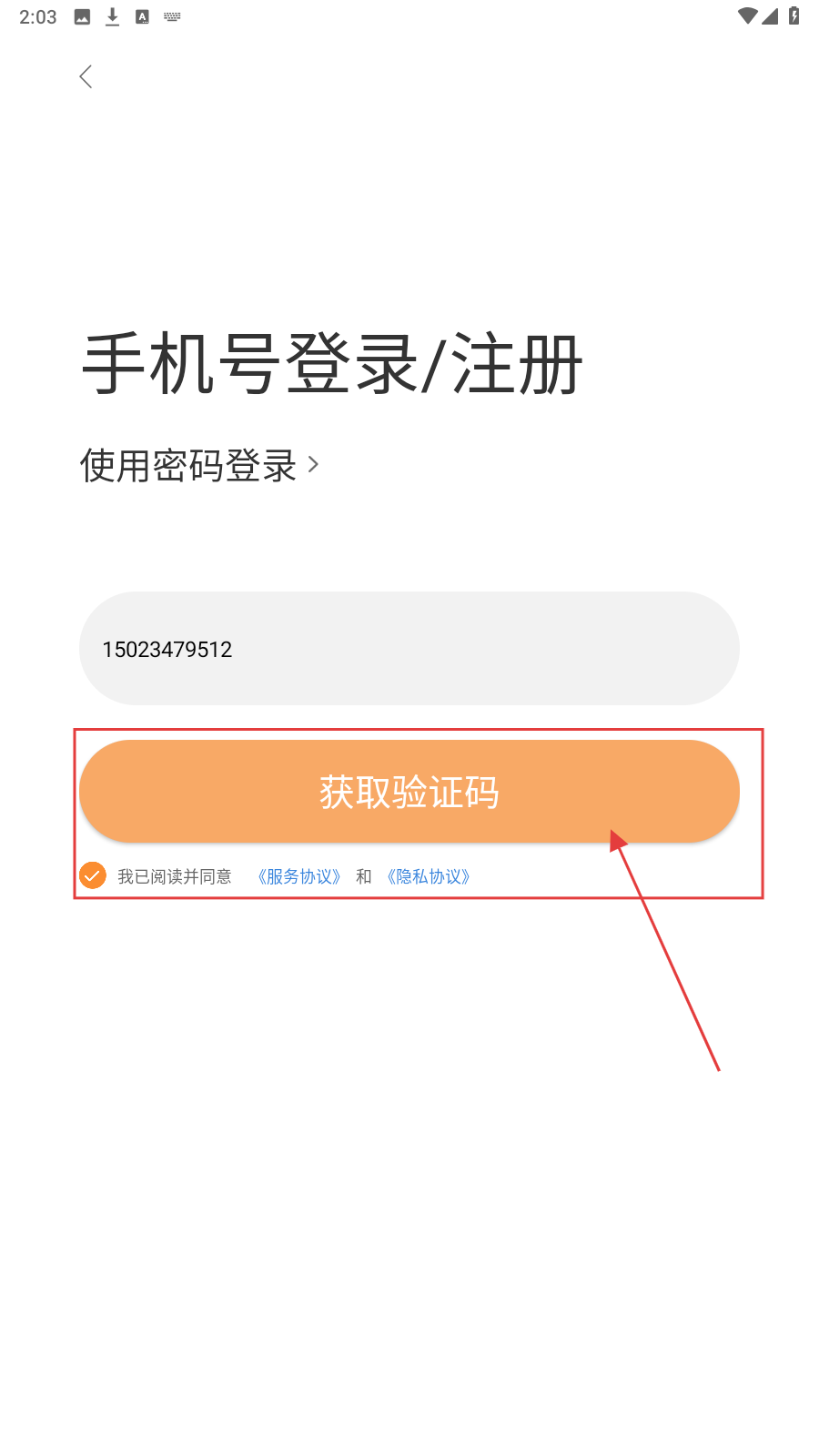Switch to 使用密码登录
The width and height of the screenshot is (819, 1456).
pyautogui.click(x=188, y=465)
